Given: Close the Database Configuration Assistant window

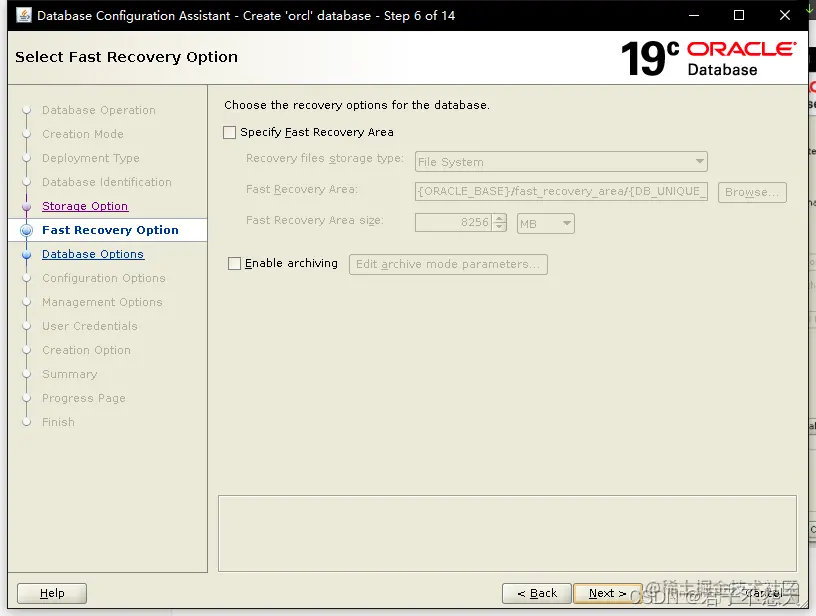Looking at the screenshot, I should [x=785, y=16].
